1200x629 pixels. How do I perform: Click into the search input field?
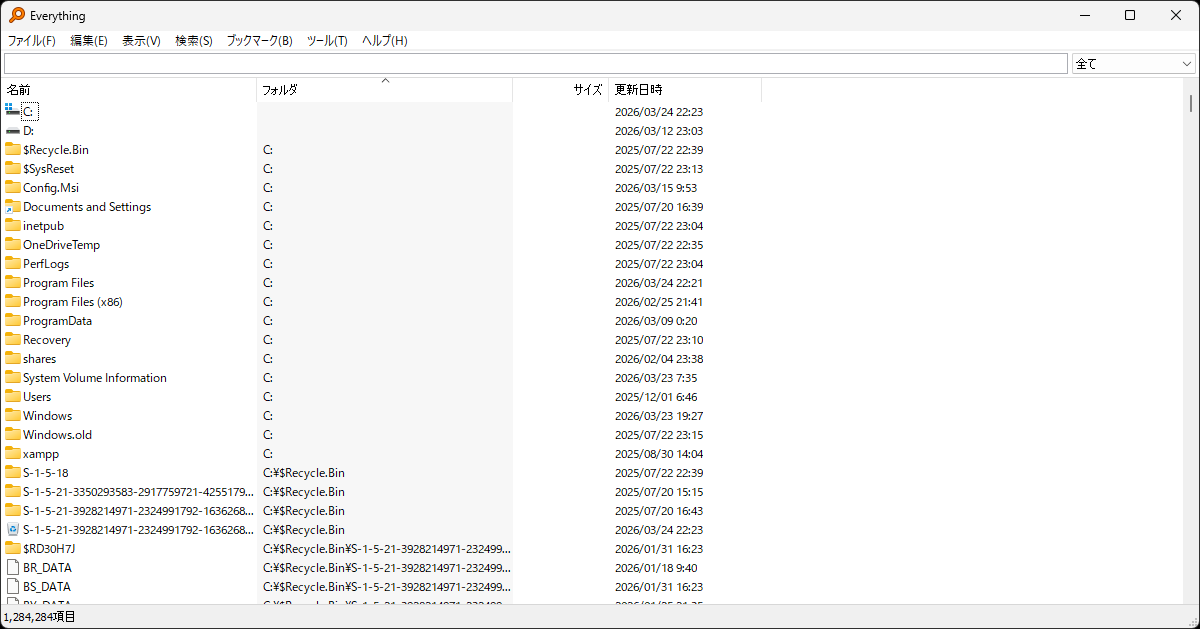tap(535, 64)
